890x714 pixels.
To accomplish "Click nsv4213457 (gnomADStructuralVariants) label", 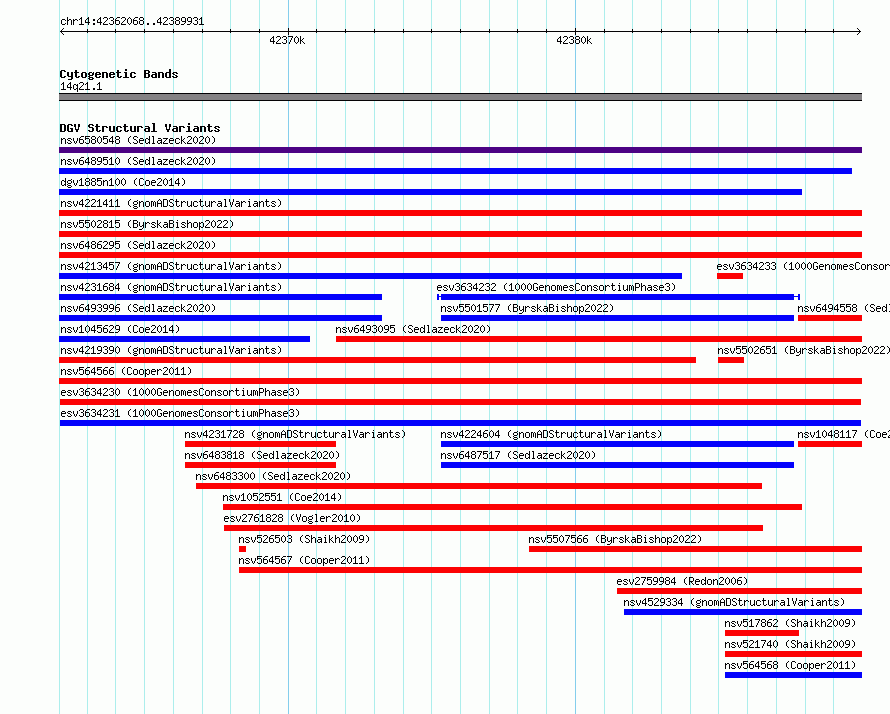I will click(171, 266).
